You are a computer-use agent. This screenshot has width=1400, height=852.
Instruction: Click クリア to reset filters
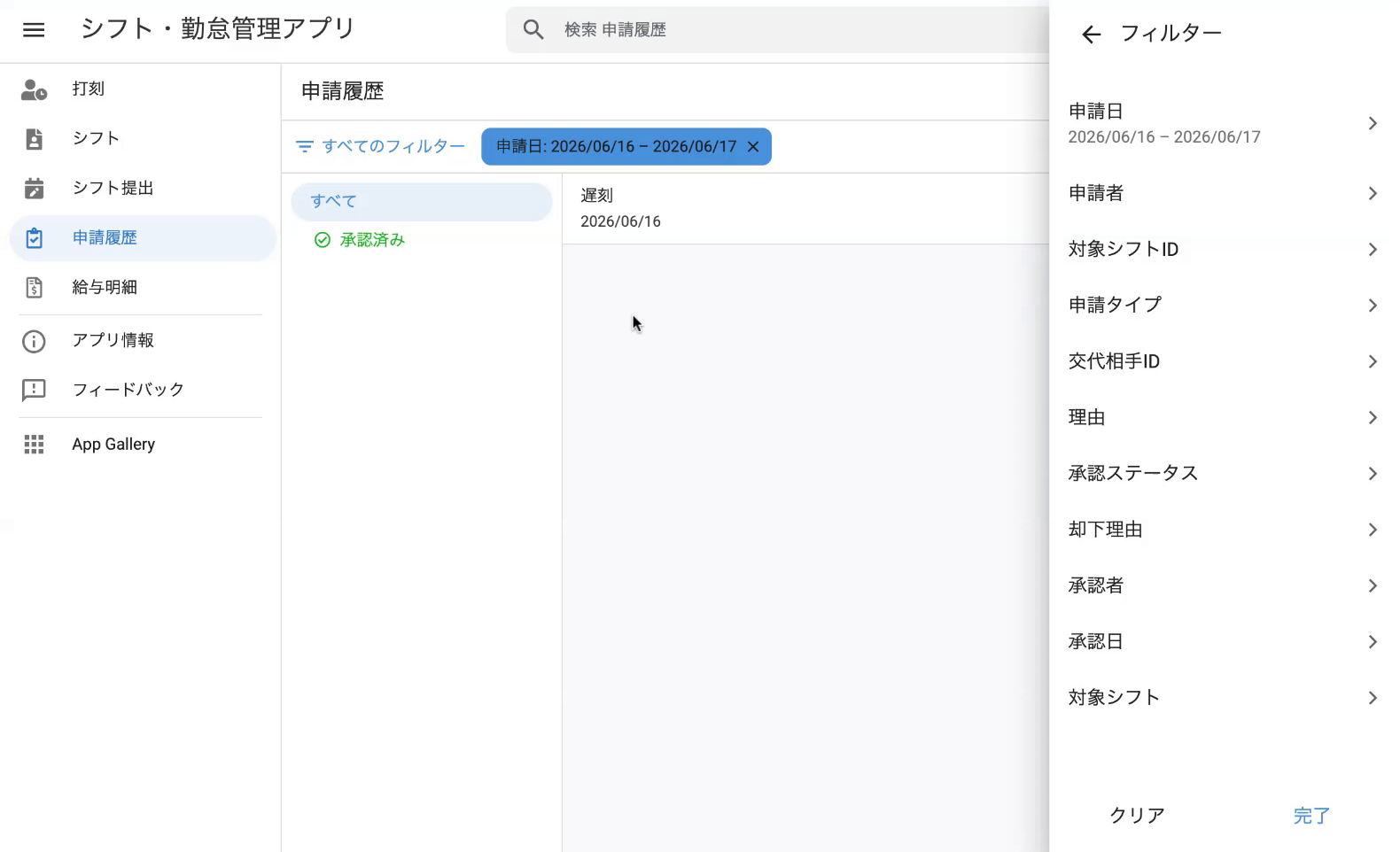(x=1138, y=816)
